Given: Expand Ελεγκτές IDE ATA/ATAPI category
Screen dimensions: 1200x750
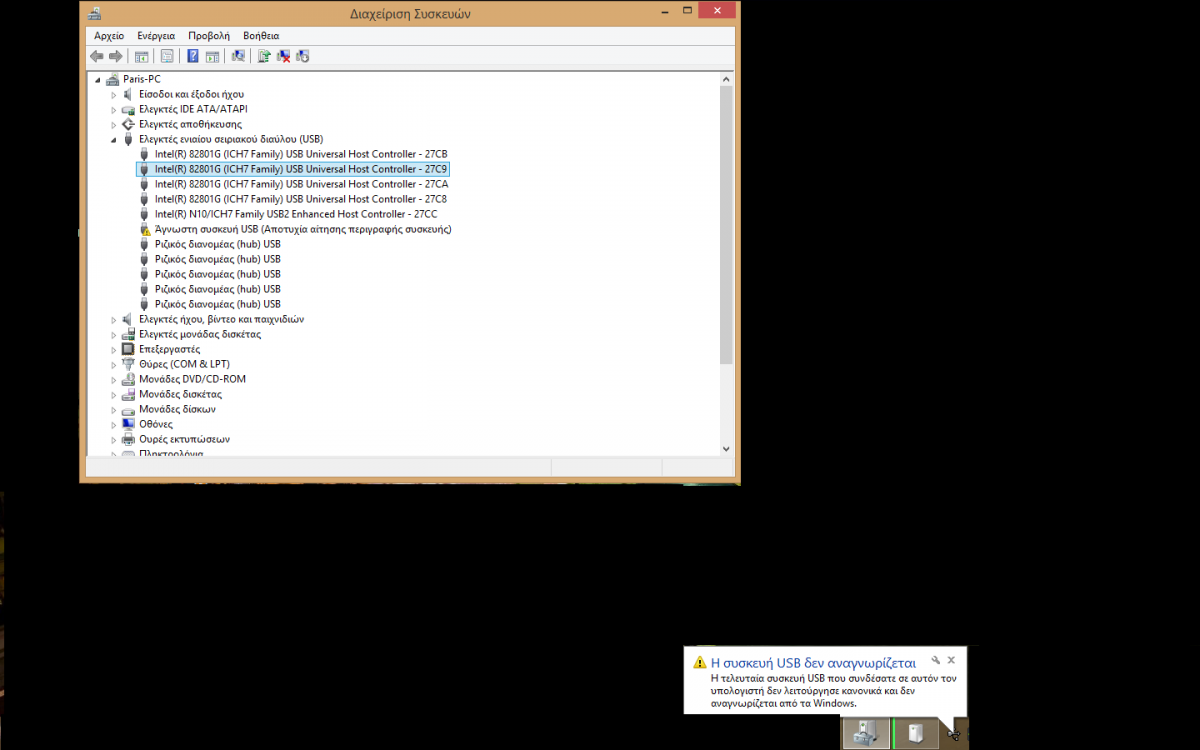Looking at the screenshot, I should click(x=113, y=109).
